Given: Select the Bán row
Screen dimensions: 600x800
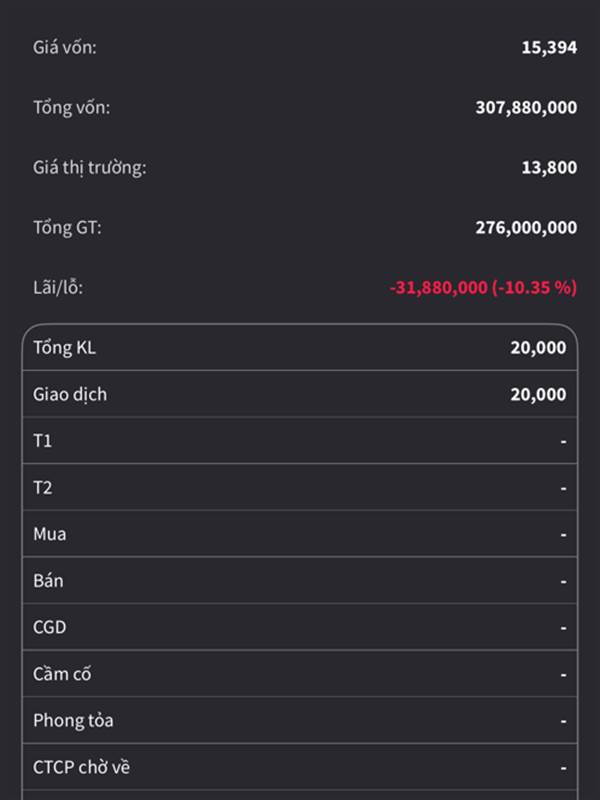Looking at the screenshot, I should 300,580.
